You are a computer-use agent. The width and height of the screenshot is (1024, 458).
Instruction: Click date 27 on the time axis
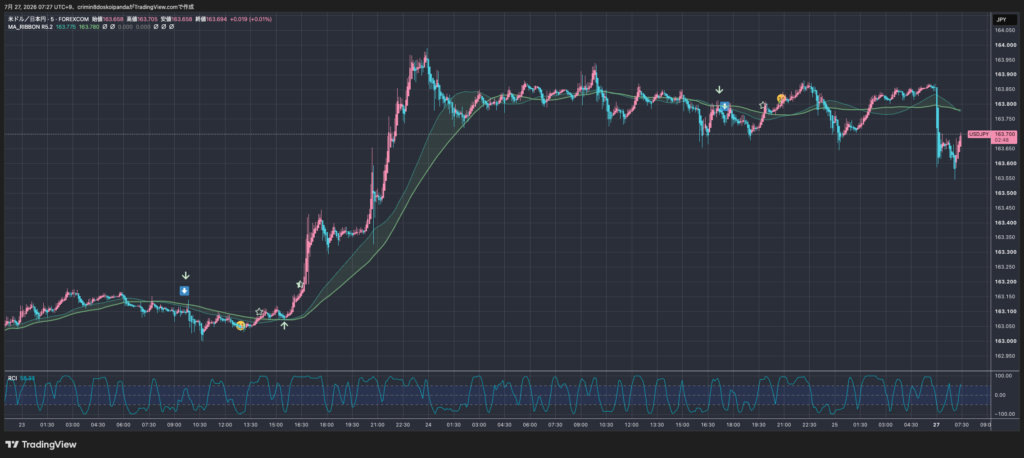coord(935,425)
